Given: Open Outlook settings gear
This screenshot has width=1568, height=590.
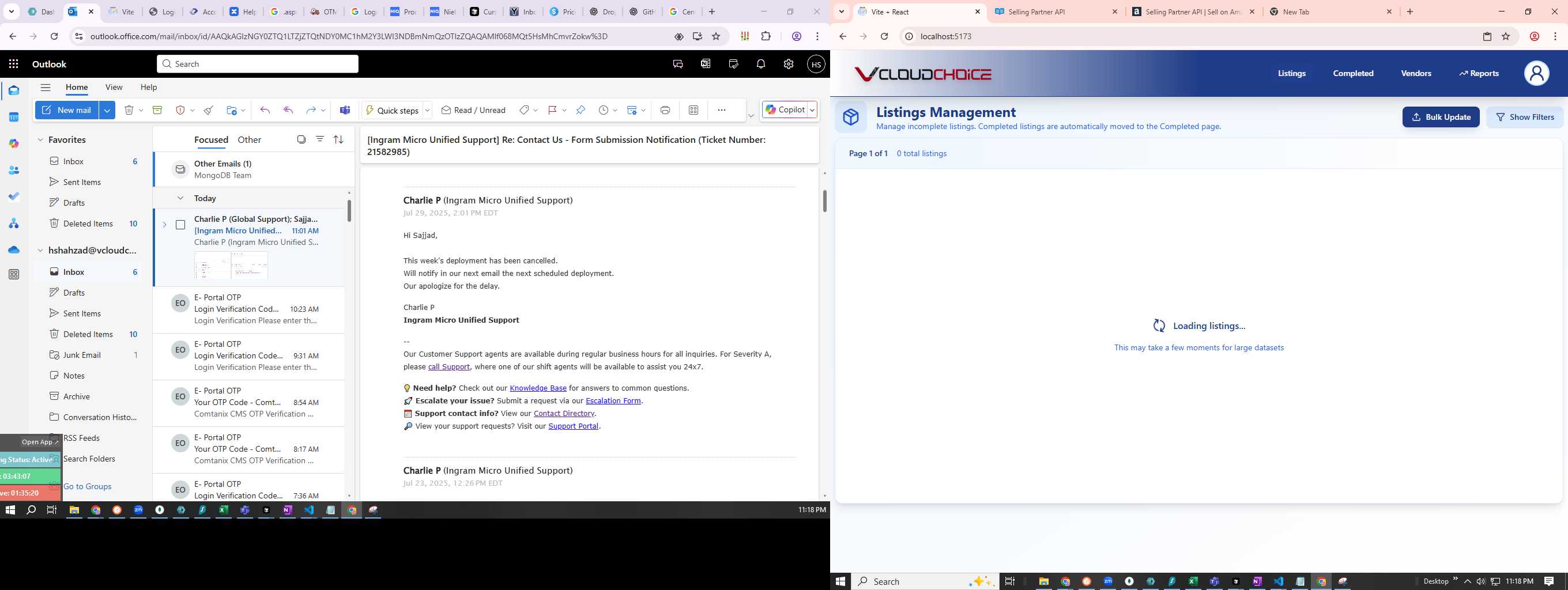Looking at the screenshot, I should point(788,64).
